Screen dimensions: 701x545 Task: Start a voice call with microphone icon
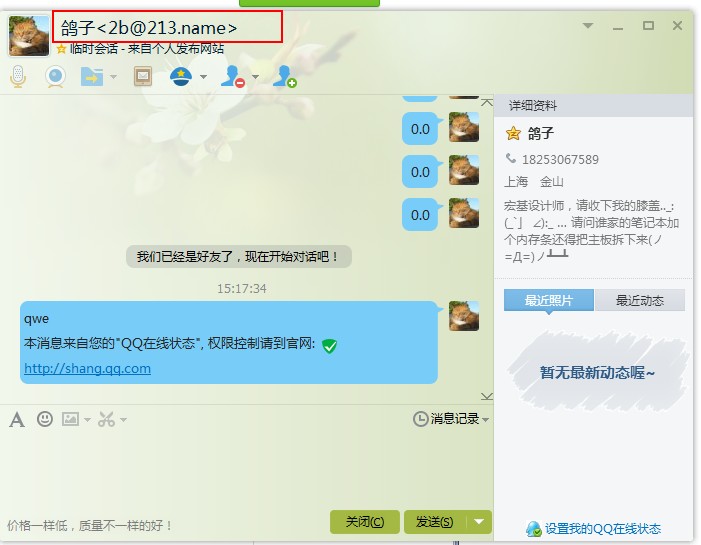[18, 76]
